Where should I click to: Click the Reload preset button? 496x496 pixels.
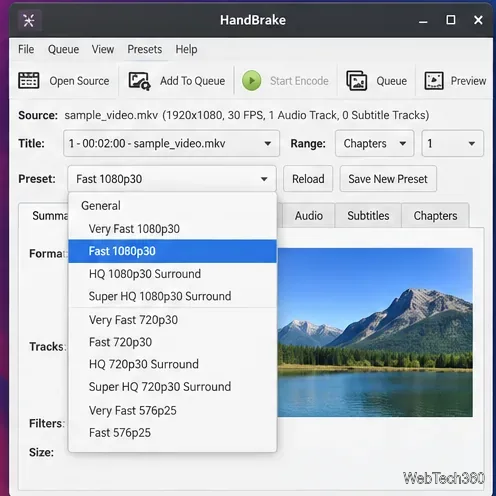click(x=308, y=179)
